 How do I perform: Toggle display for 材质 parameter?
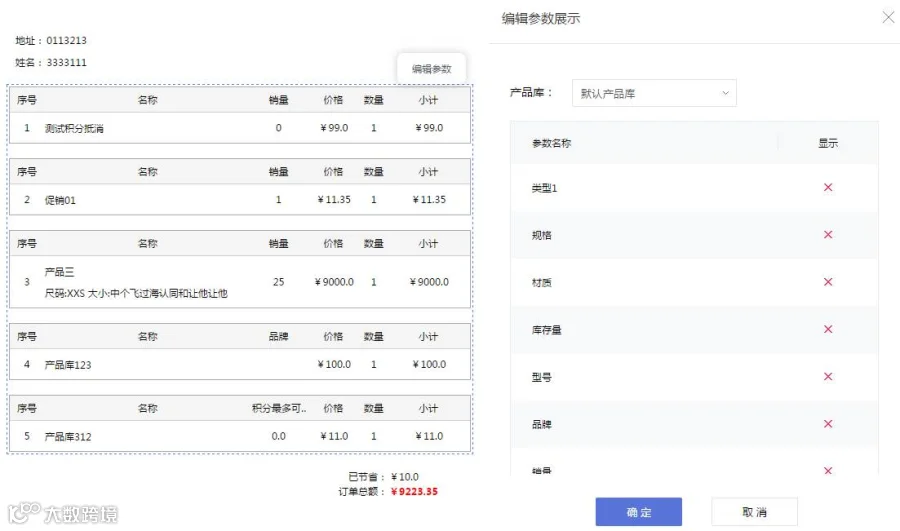(828, 282)
